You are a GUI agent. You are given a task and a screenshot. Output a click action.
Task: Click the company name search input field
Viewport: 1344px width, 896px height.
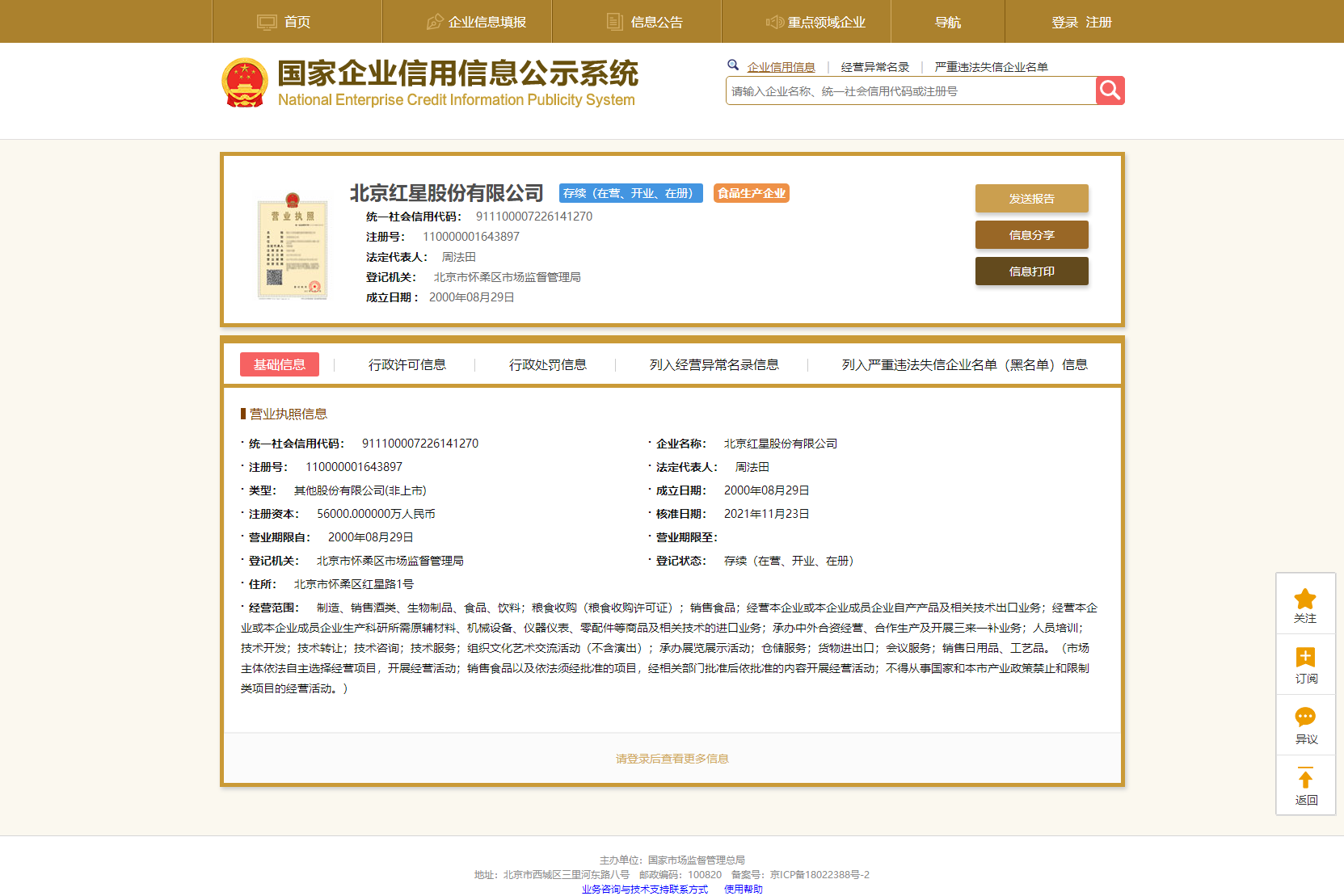tap(910, 91)
